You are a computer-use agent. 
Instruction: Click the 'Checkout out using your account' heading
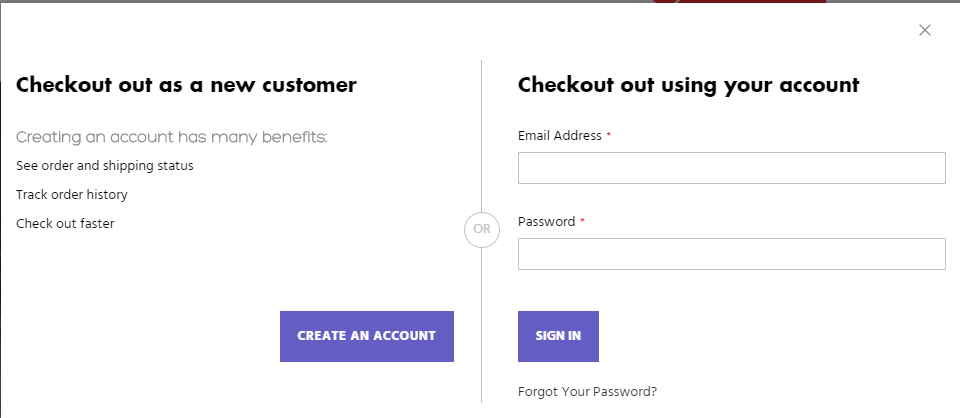coord(688,85)
